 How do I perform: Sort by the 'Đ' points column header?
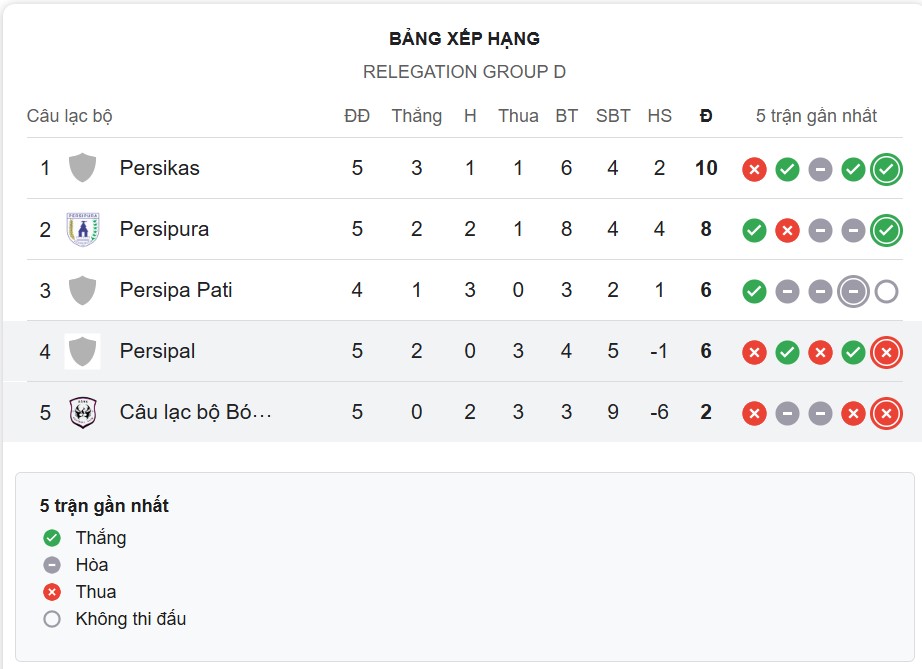click(705, 116)
